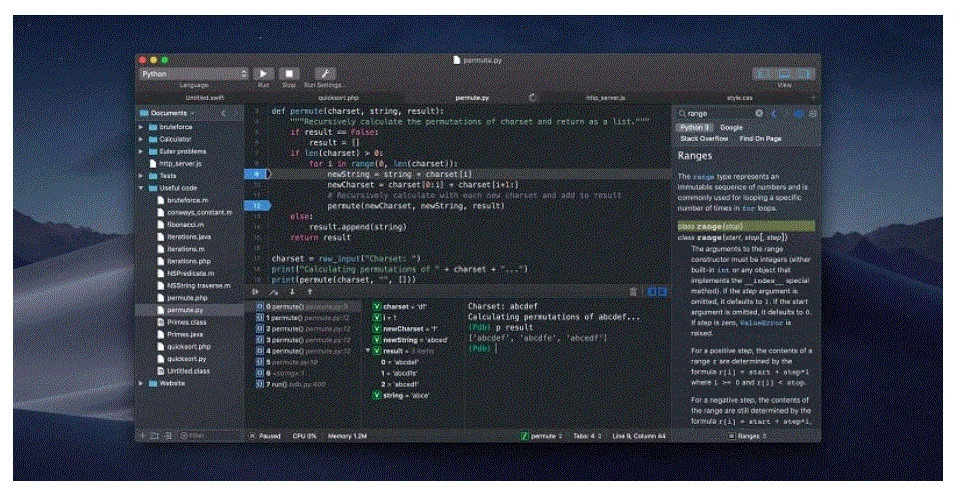Toggle breakpoint on line 12
Screen dimensions: 956x495
pos(257,206)
